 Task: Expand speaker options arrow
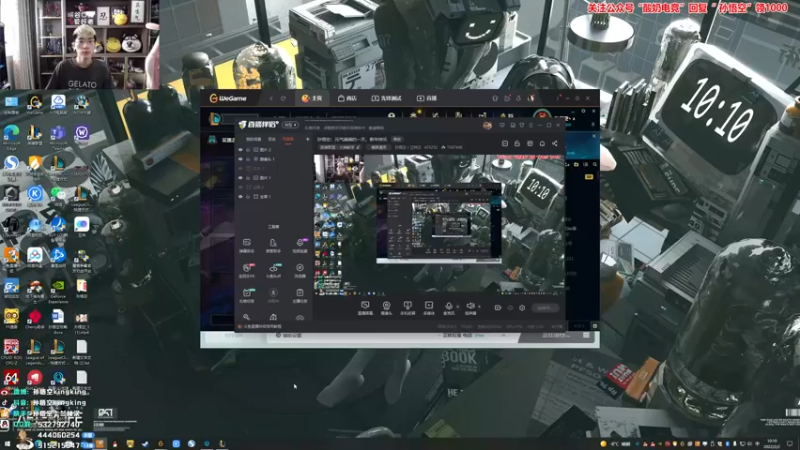479,307
